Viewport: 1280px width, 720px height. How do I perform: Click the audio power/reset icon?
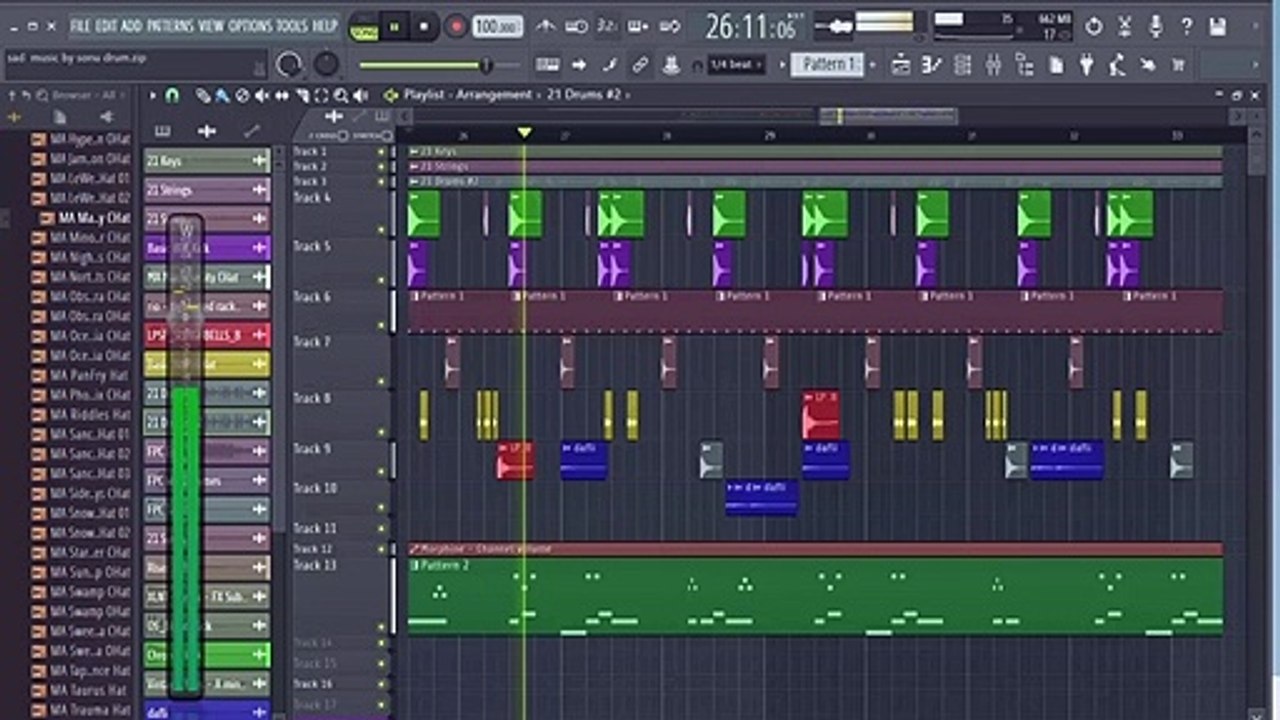pyautogui.click(x=1094, y=27)
